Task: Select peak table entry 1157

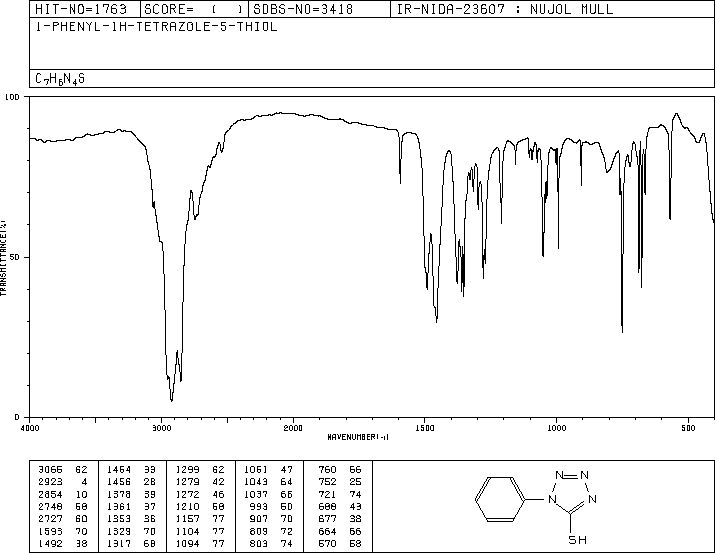Action: [187, 519]
